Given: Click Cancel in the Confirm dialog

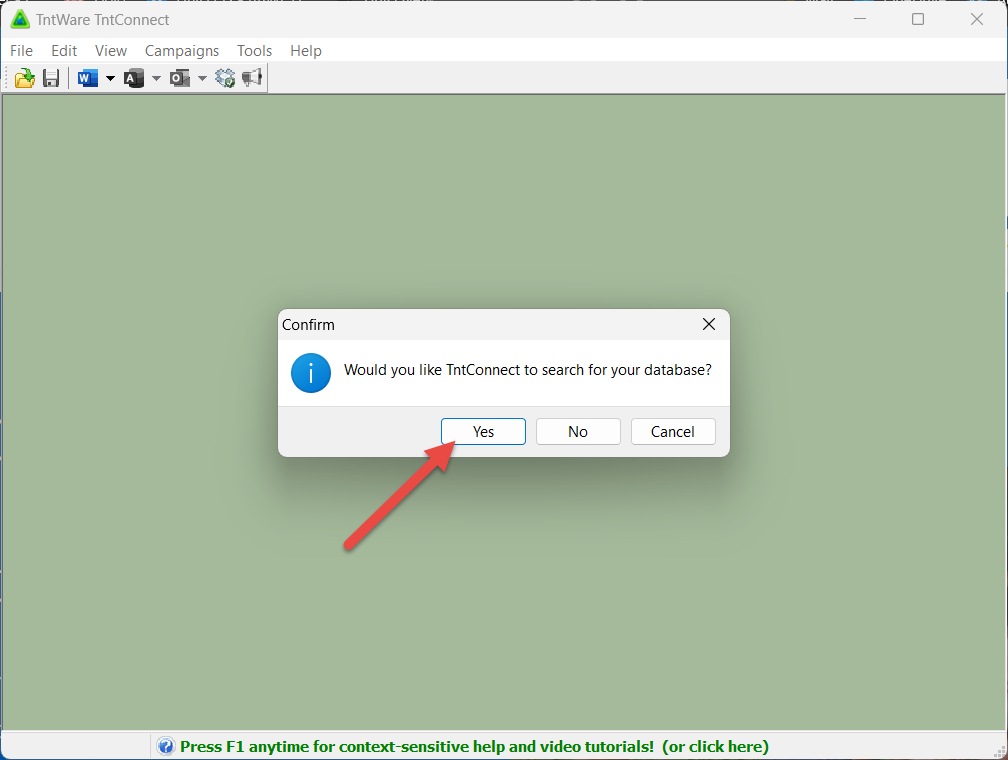Looking at the screenshot, I should point(673,431).
